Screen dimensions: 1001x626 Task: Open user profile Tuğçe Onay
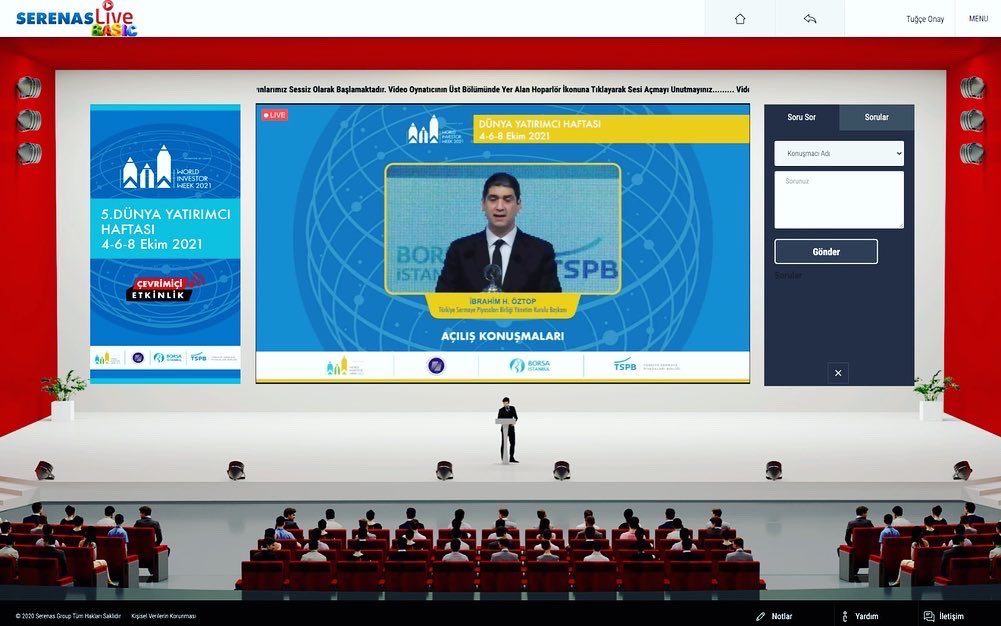(x=925, y=19)
